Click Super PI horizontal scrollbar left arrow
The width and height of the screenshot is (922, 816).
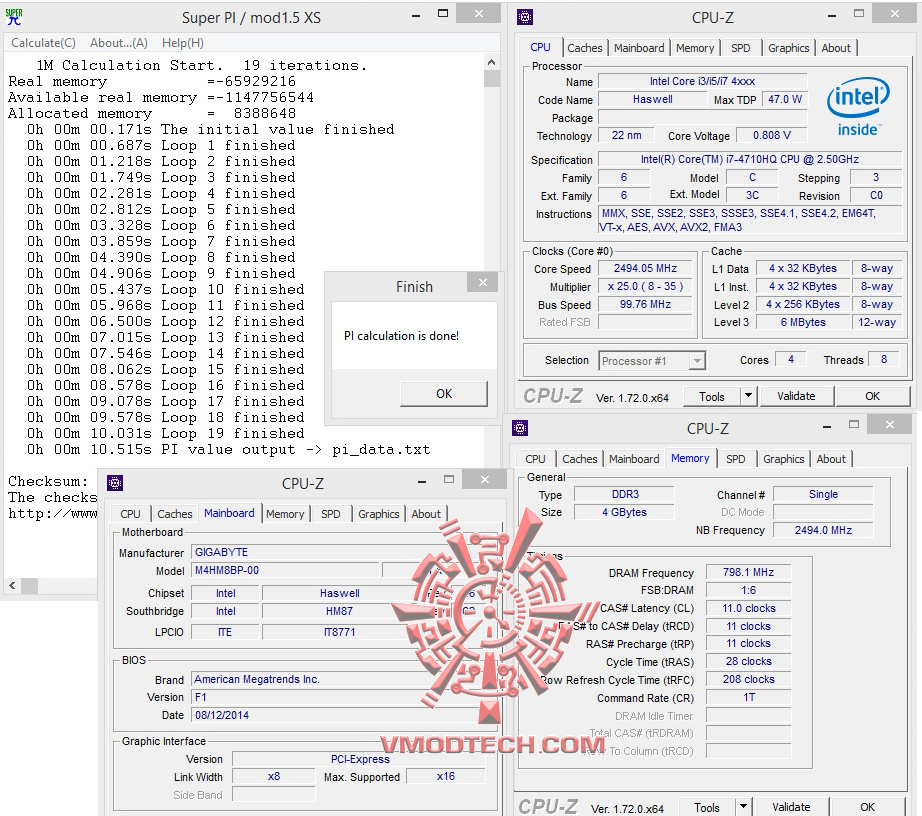coord(12,586)
